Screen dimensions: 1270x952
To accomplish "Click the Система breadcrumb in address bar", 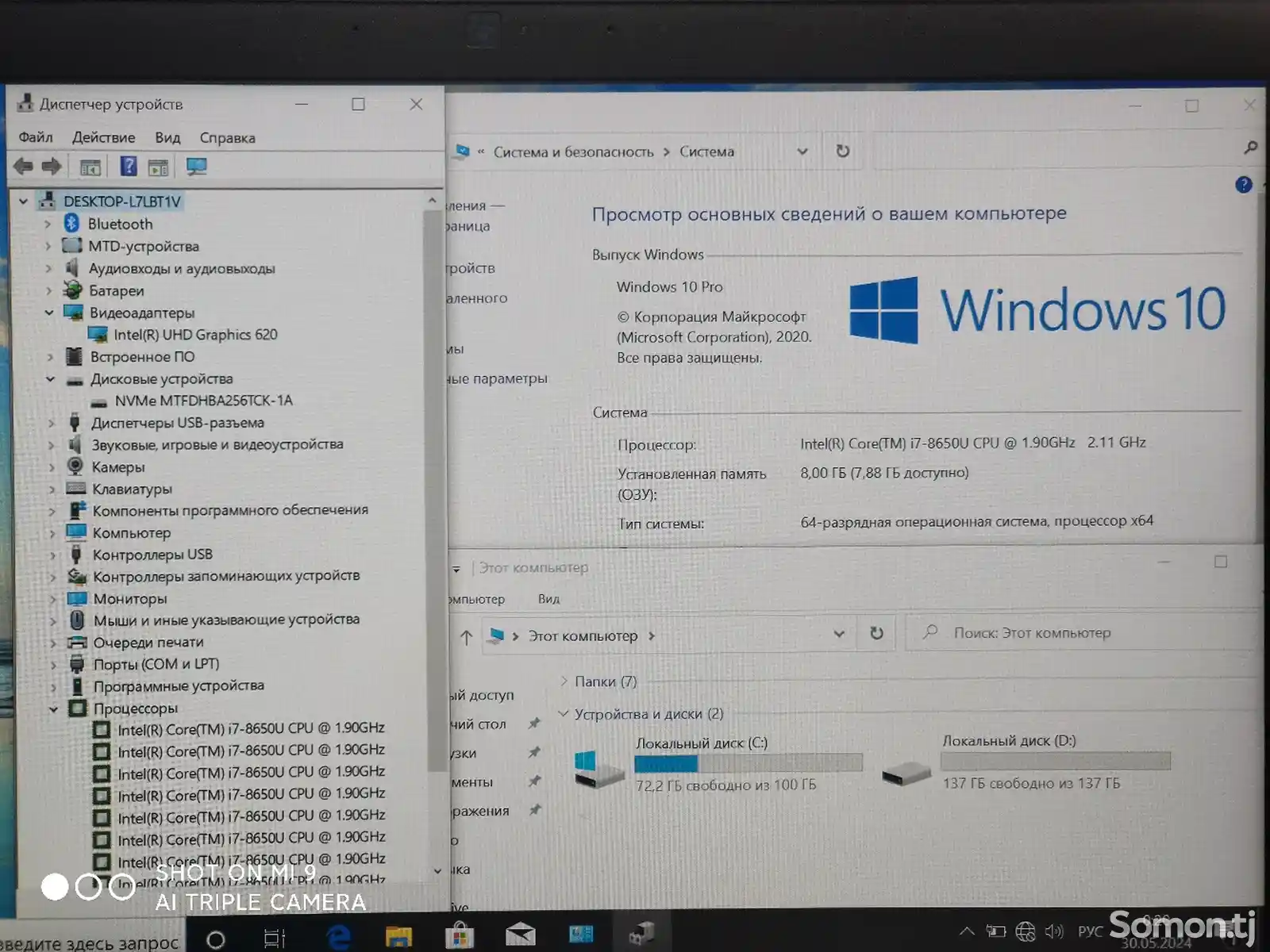I will pos(706,152).
